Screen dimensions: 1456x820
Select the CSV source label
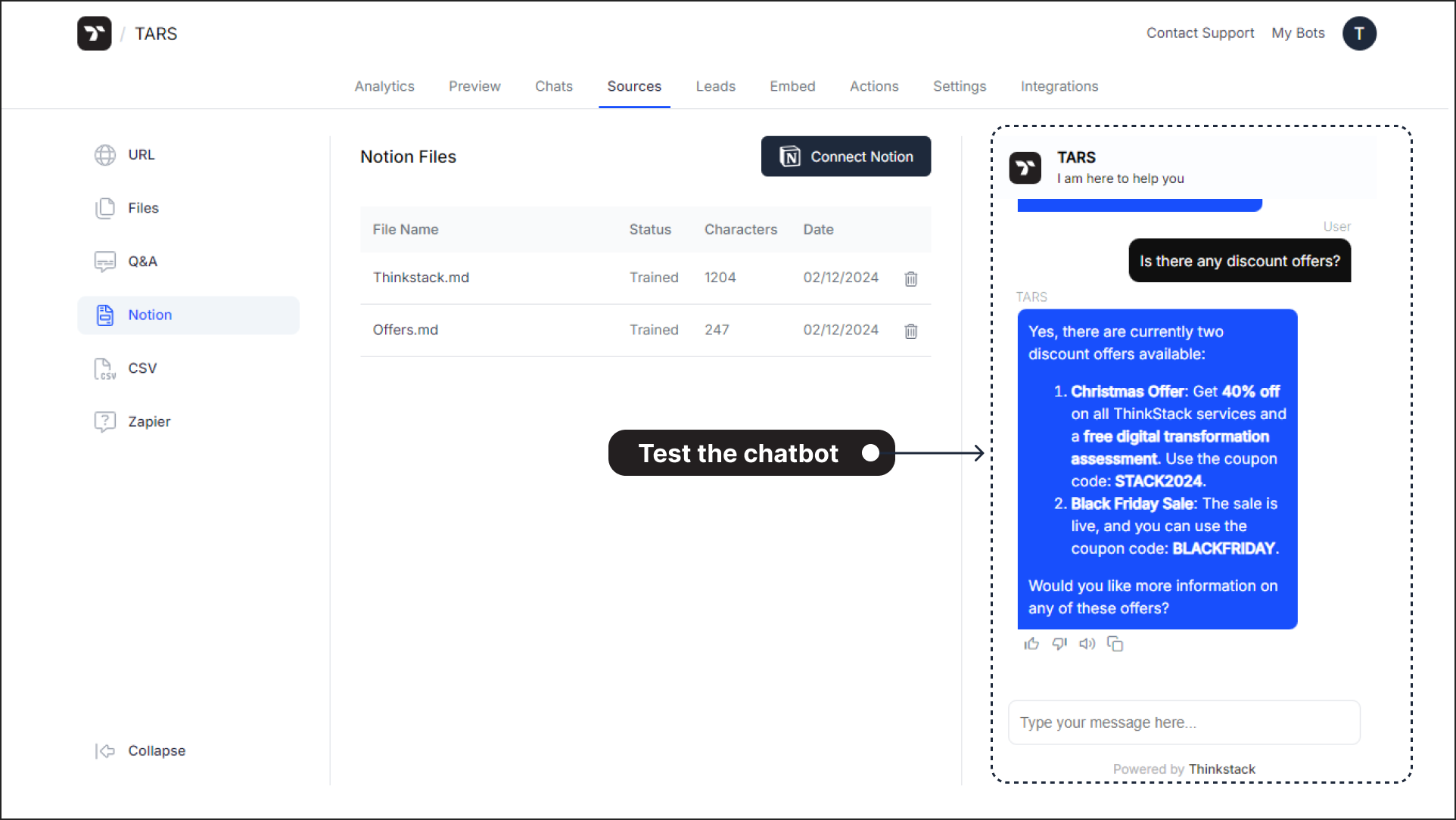(142, 368)
